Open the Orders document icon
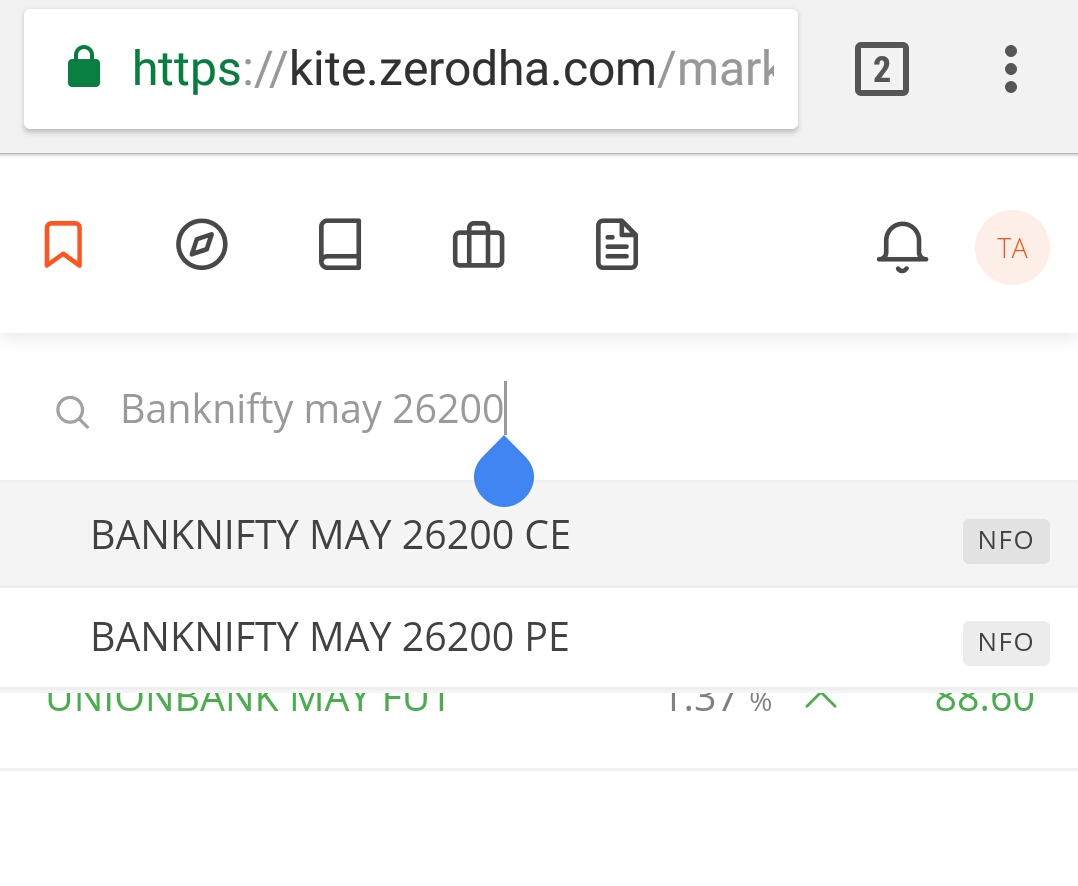Image resolution: width=1078 pixels, height=886 pixels. pos(616,243)
